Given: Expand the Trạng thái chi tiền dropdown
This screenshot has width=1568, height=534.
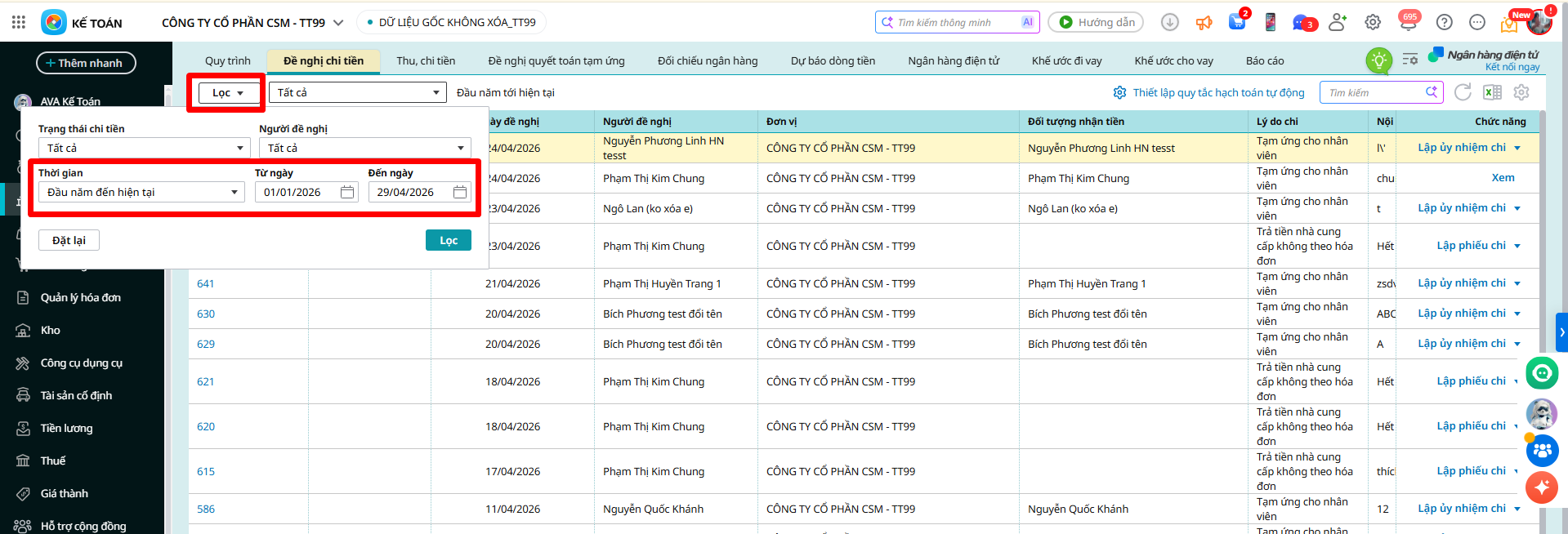Looking at the screenshot, I should coord(141,148).
